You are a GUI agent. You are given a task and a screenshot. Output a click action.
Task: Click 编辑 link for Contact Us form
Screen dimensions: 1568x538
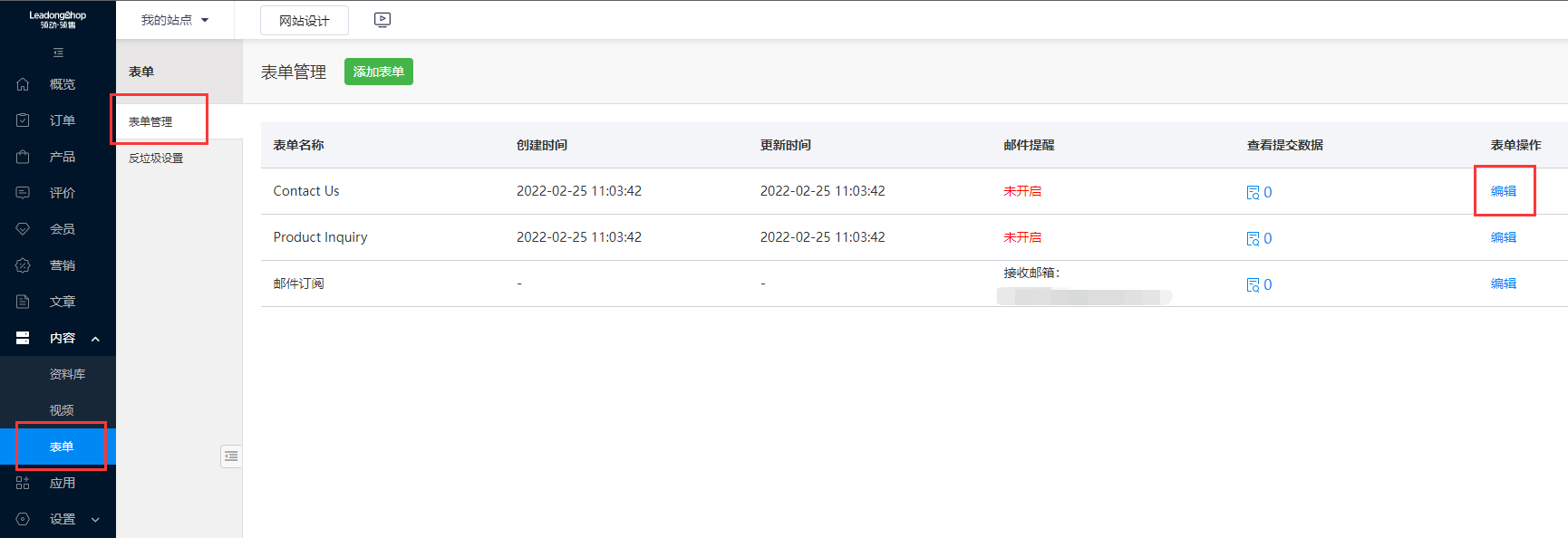point(1504,191)
